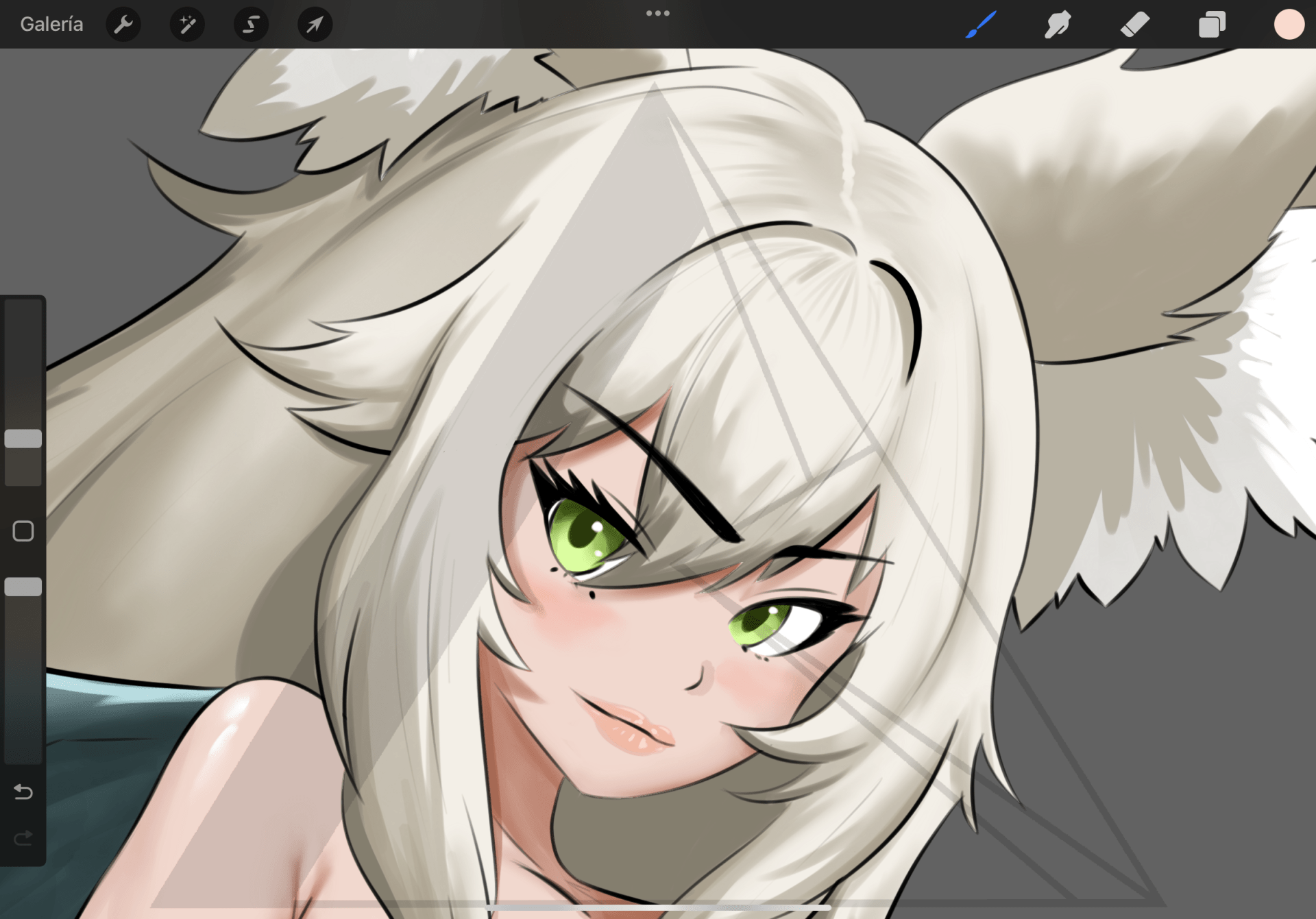Toggle the square modify eyedropper button
The width and height of the screenshot is (1316, 919).
[23, 531]
